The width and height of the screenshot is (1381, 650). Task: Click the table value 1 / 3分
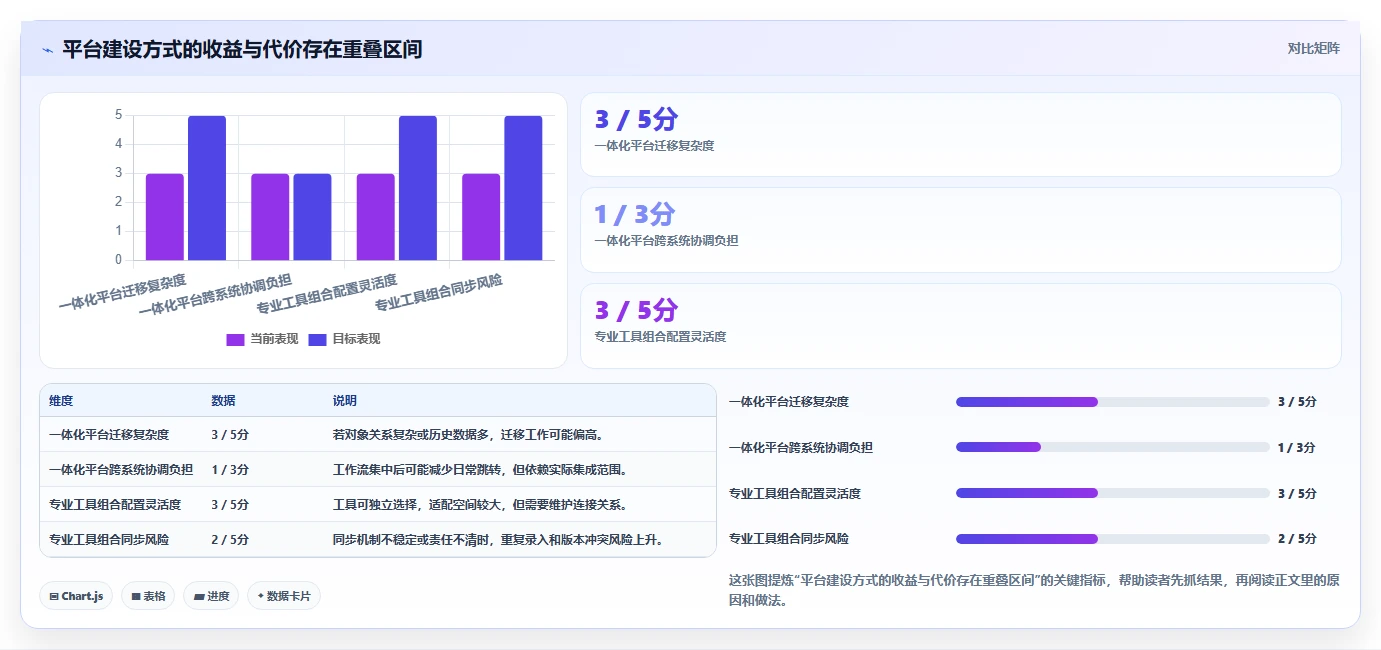coord(230,470)
